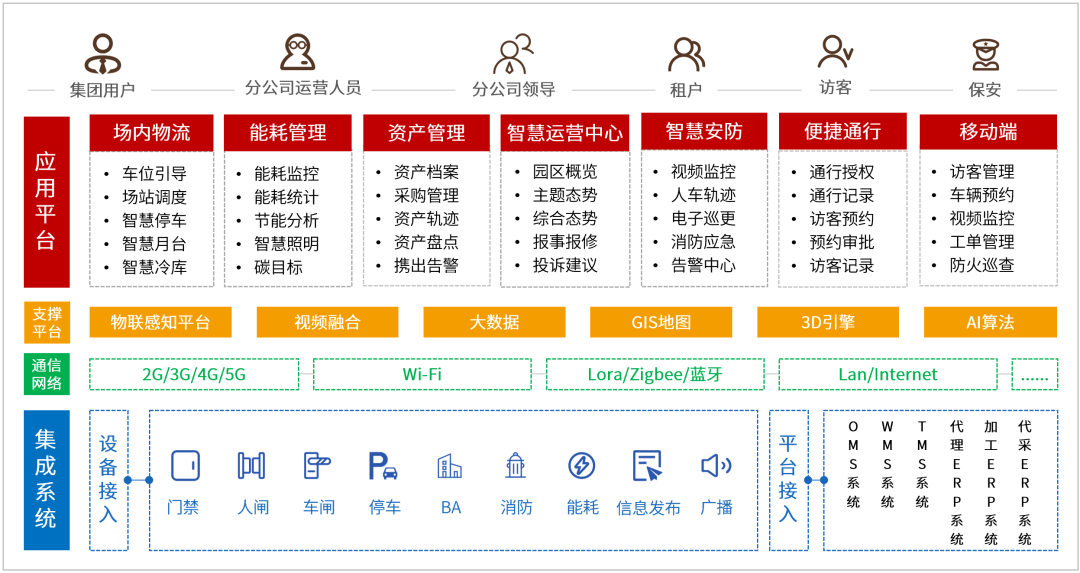Click the 加工ERP系统 vertical label
Image resolution: width=1080 pixels, height=573 pixels.
[x=991, y=483]
